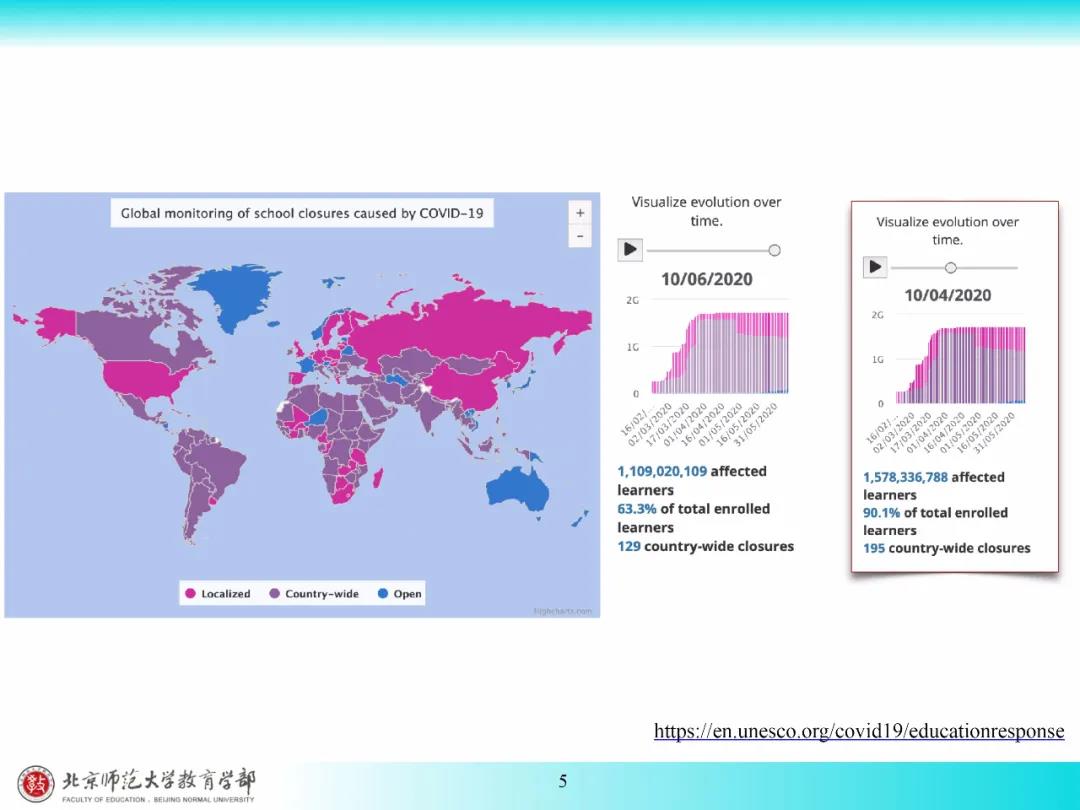The width and height of the screenshot is (1080, 810).
Task: Select Greenland on the world map
Action: click(236, 294)
